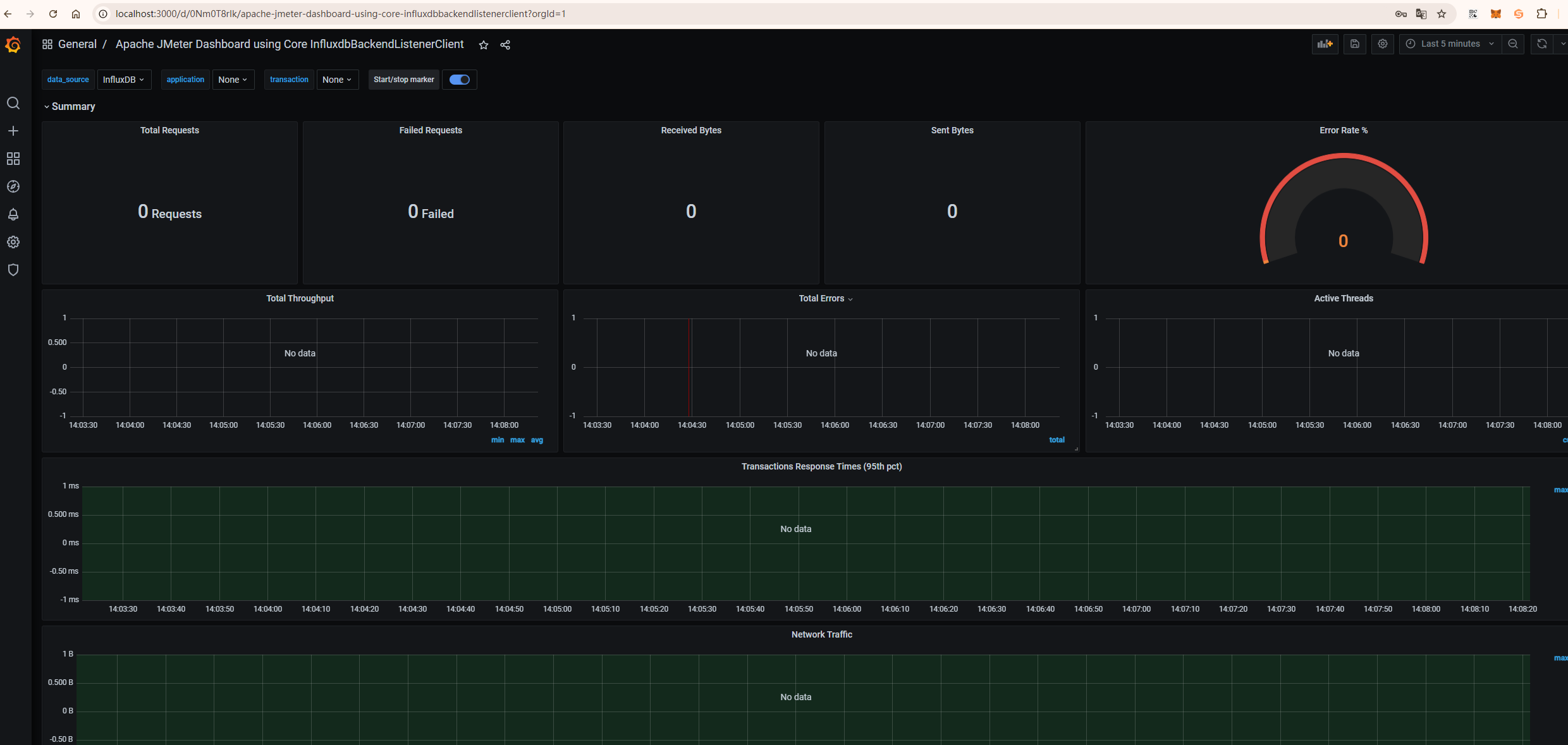
Task: Click the dashboard title breadcrumb
Action: 290,44
